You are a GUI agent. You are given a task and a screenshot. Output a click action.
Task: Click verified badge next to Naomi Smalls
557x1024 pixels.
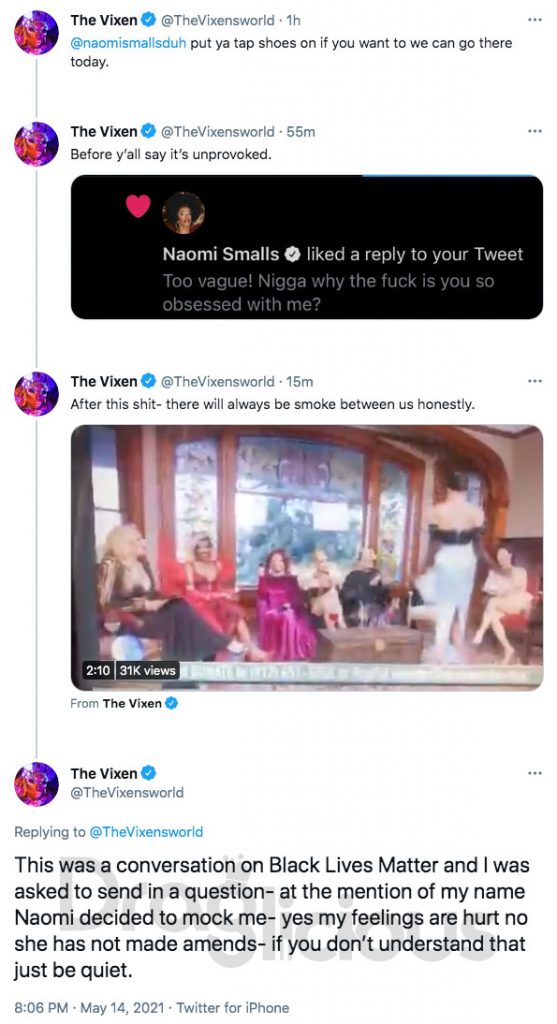point(293,254)
